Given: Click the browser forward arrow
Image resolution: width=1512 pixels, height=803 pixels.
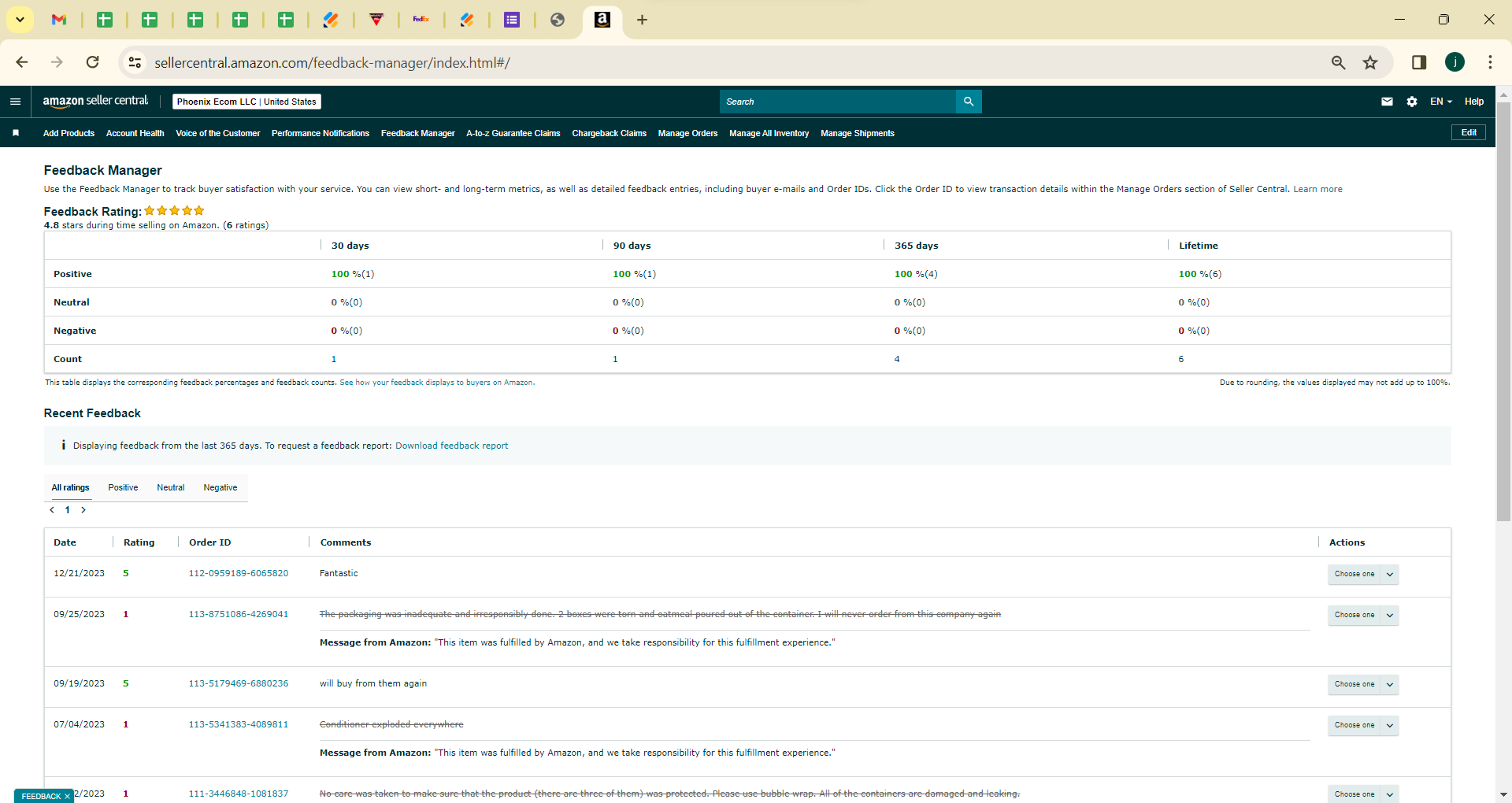Looking at the screenshot, I should (x=57, y=62).
